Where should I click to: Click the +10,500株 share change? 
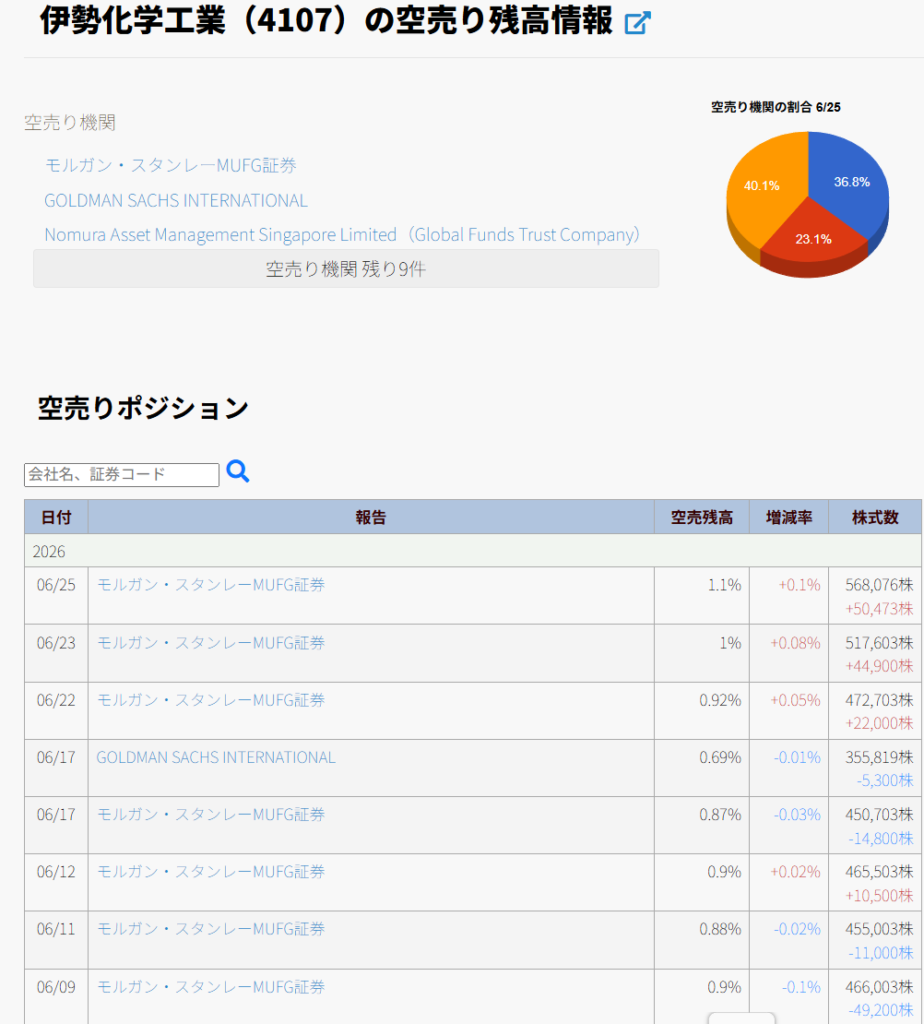(879, 895)
